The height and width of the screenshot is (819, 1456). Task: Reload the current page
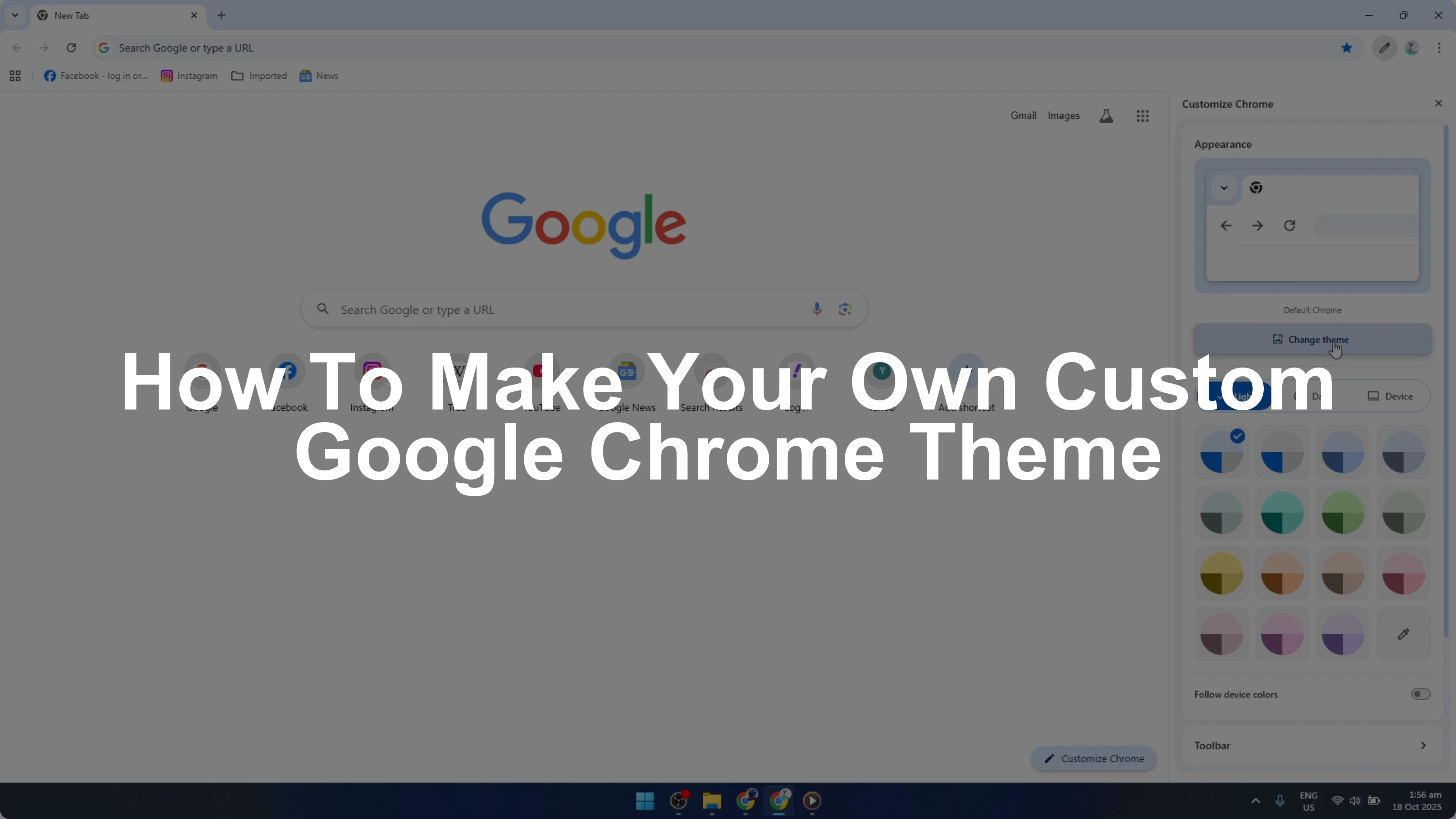pyautogui.click(x=71, y=48)
